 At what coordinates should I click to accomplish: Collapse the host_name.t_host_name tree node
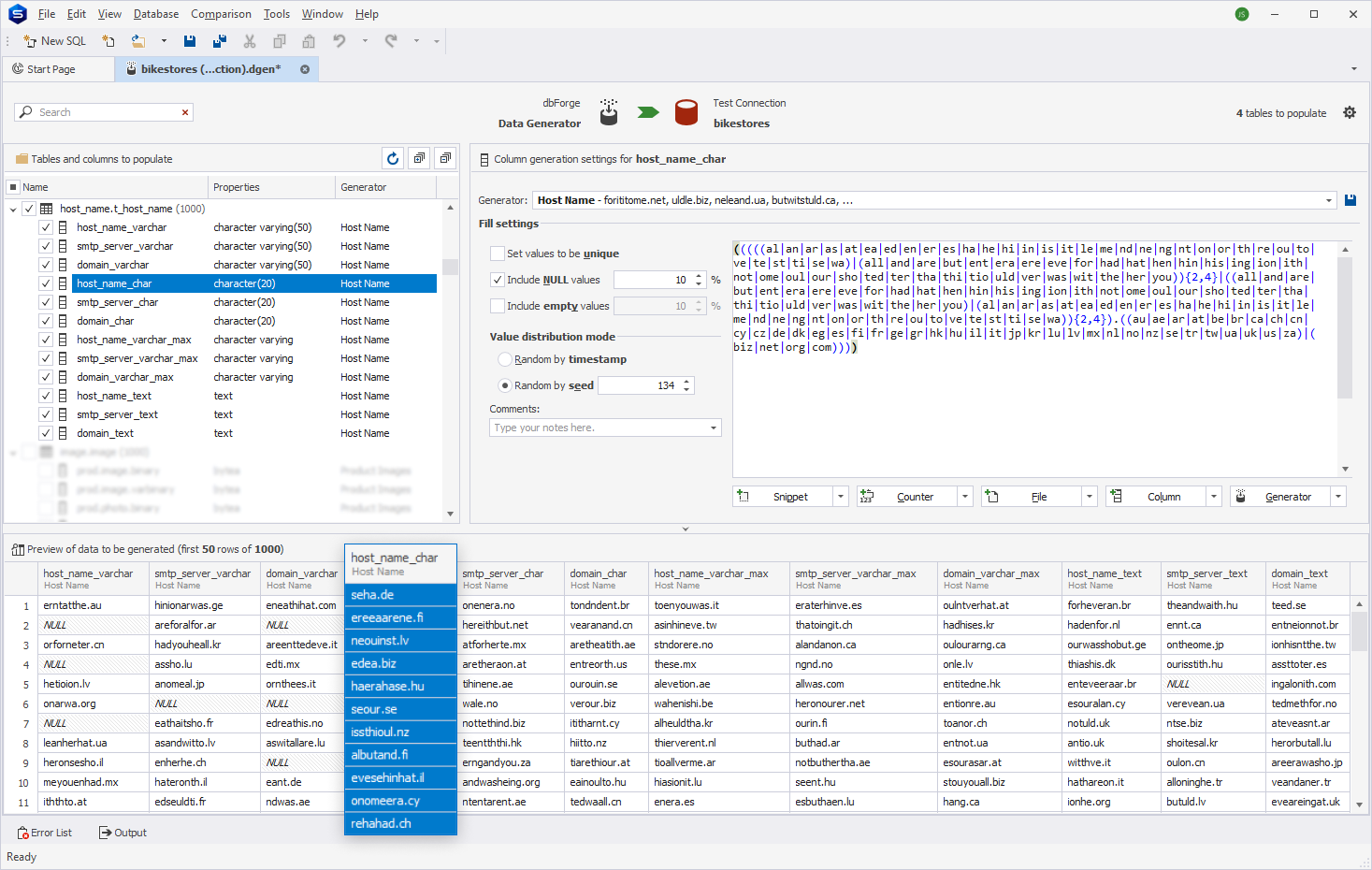pos(13,210)
